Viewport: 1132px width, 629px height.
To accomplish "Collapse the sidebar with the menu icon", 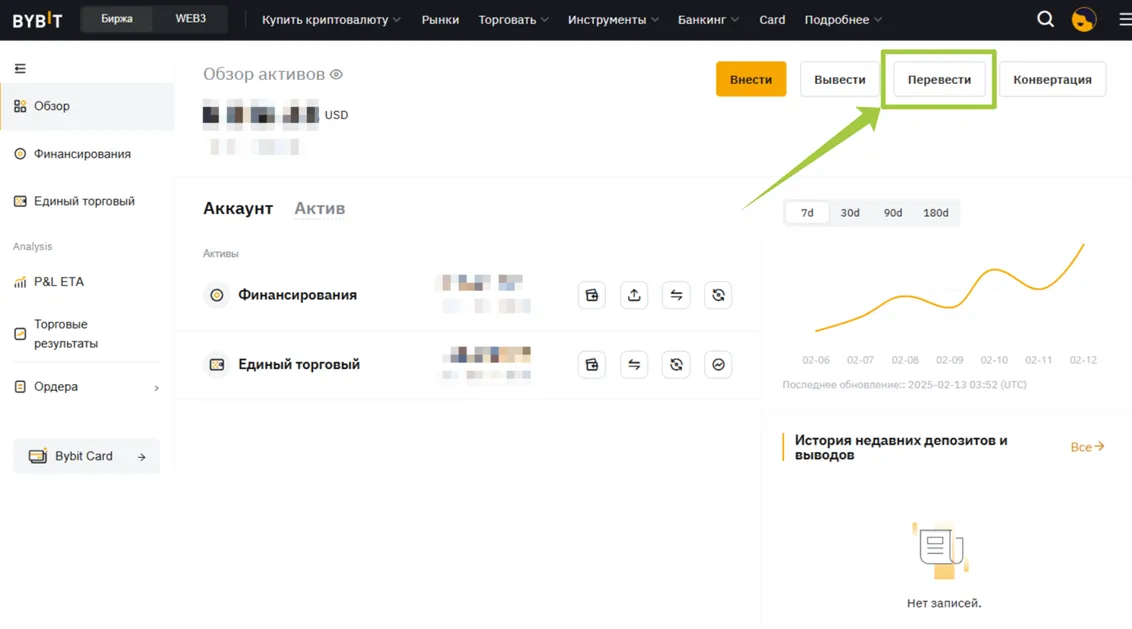I will pos(20,68).
